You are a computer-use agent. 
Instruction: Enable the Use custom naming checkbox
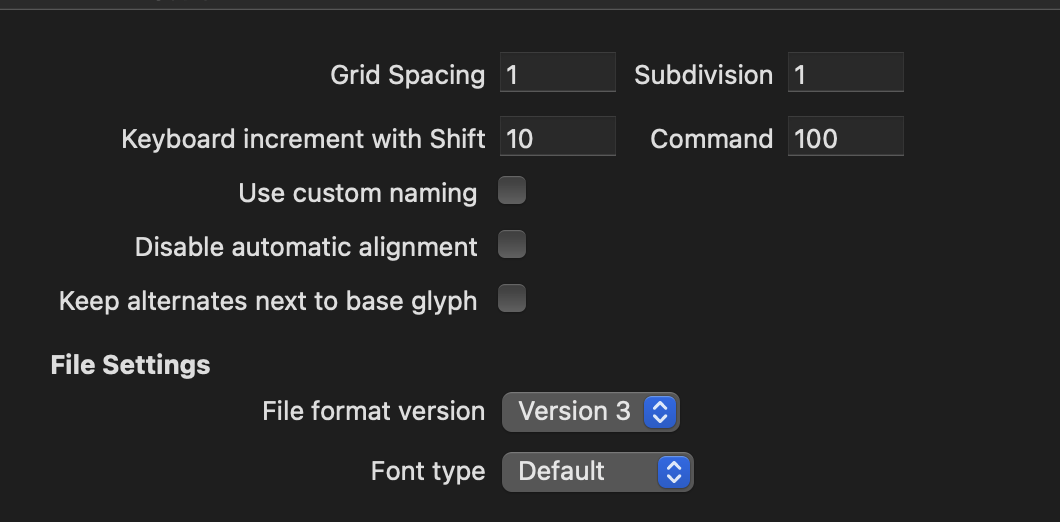pyautogui.click(x=512, y=191)
